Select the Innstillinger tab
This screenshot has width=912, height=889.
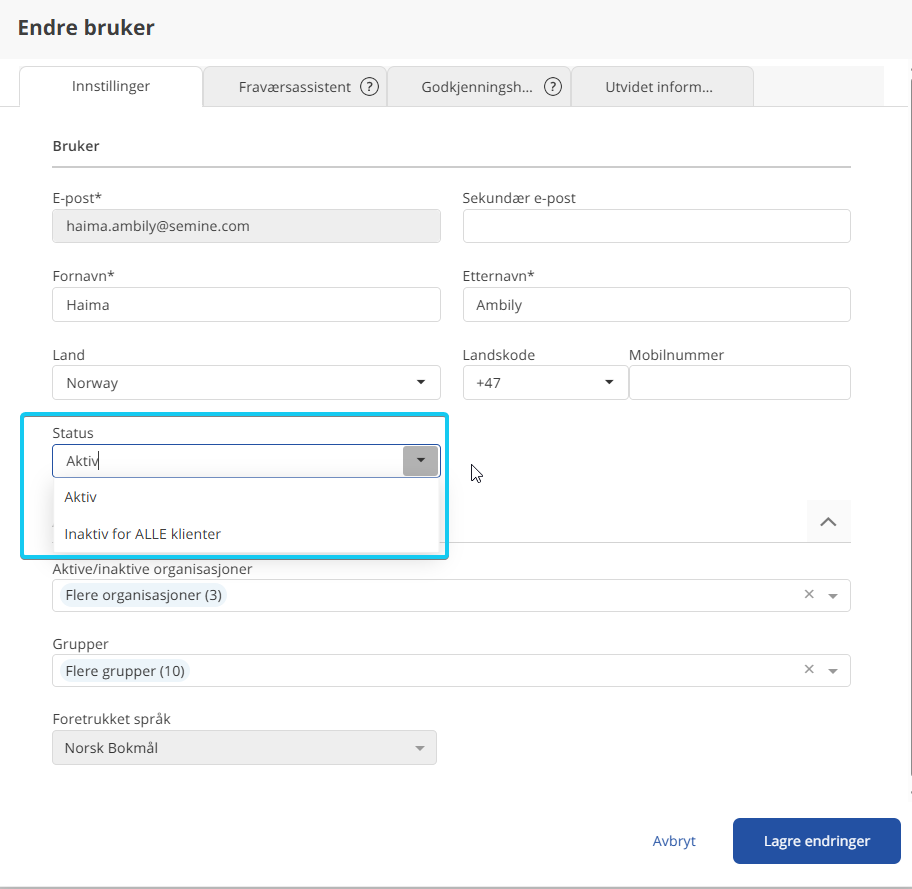(x=111, y=86)
